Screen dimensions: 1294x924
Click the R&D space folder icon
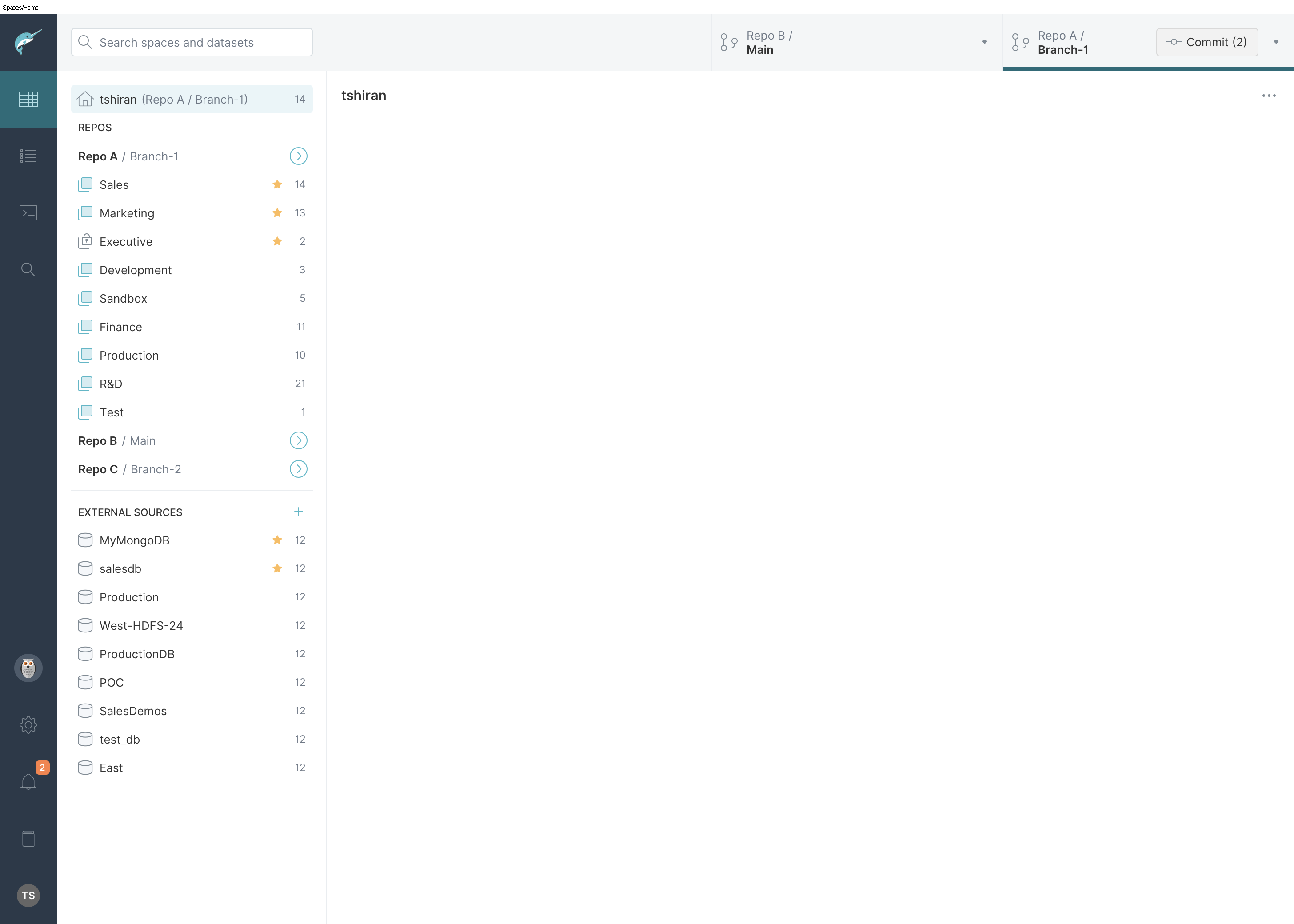(85, 384)
